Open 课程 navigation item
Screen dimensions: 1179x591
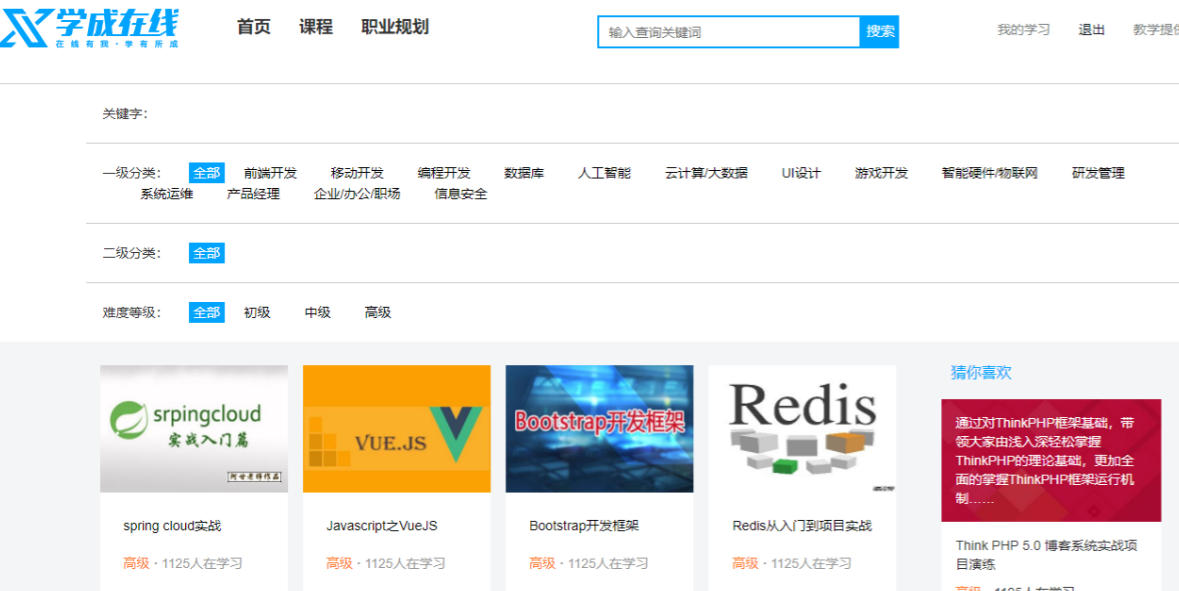point(316,27)
